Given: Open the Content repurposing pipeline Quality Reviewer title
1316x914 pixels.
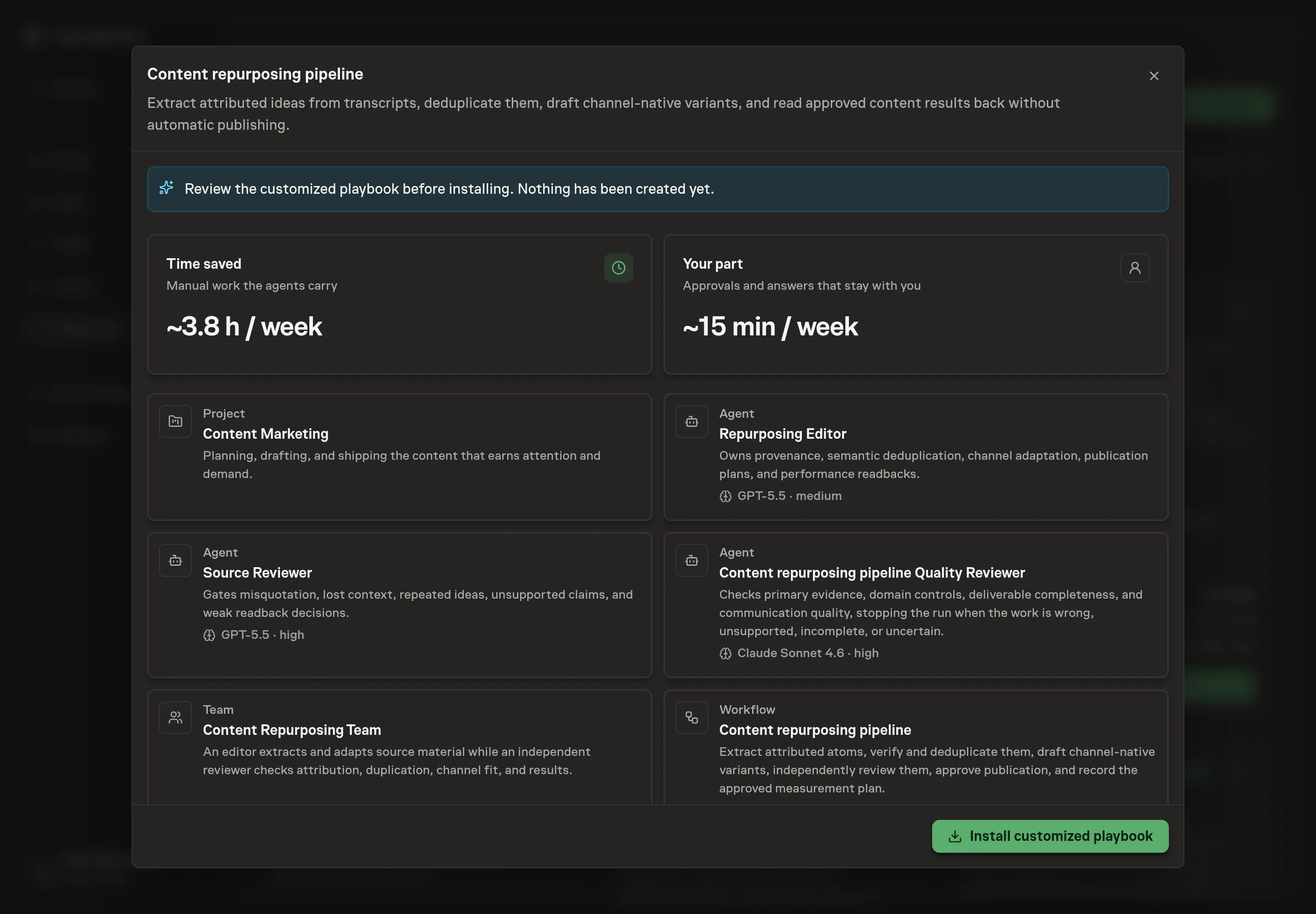Looking at the screenshot, I should (x=871, y=573).
